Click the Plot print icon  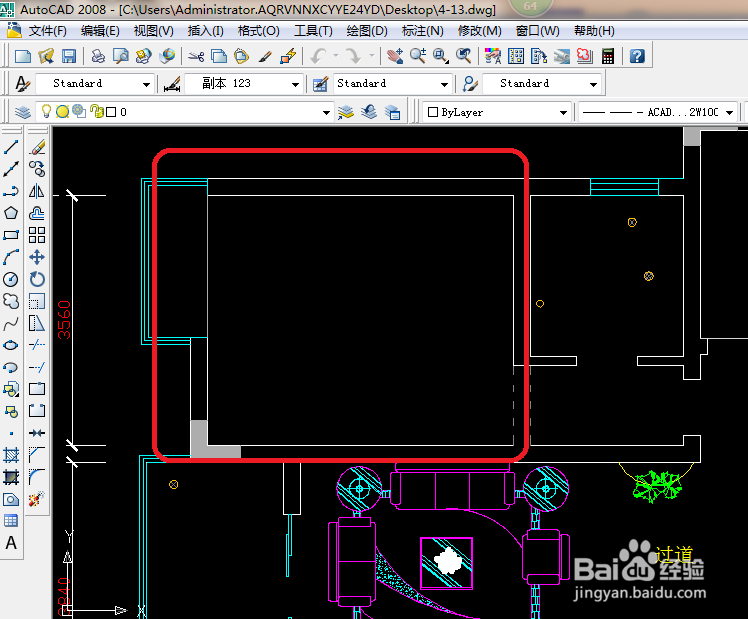(x=98, y=56)
